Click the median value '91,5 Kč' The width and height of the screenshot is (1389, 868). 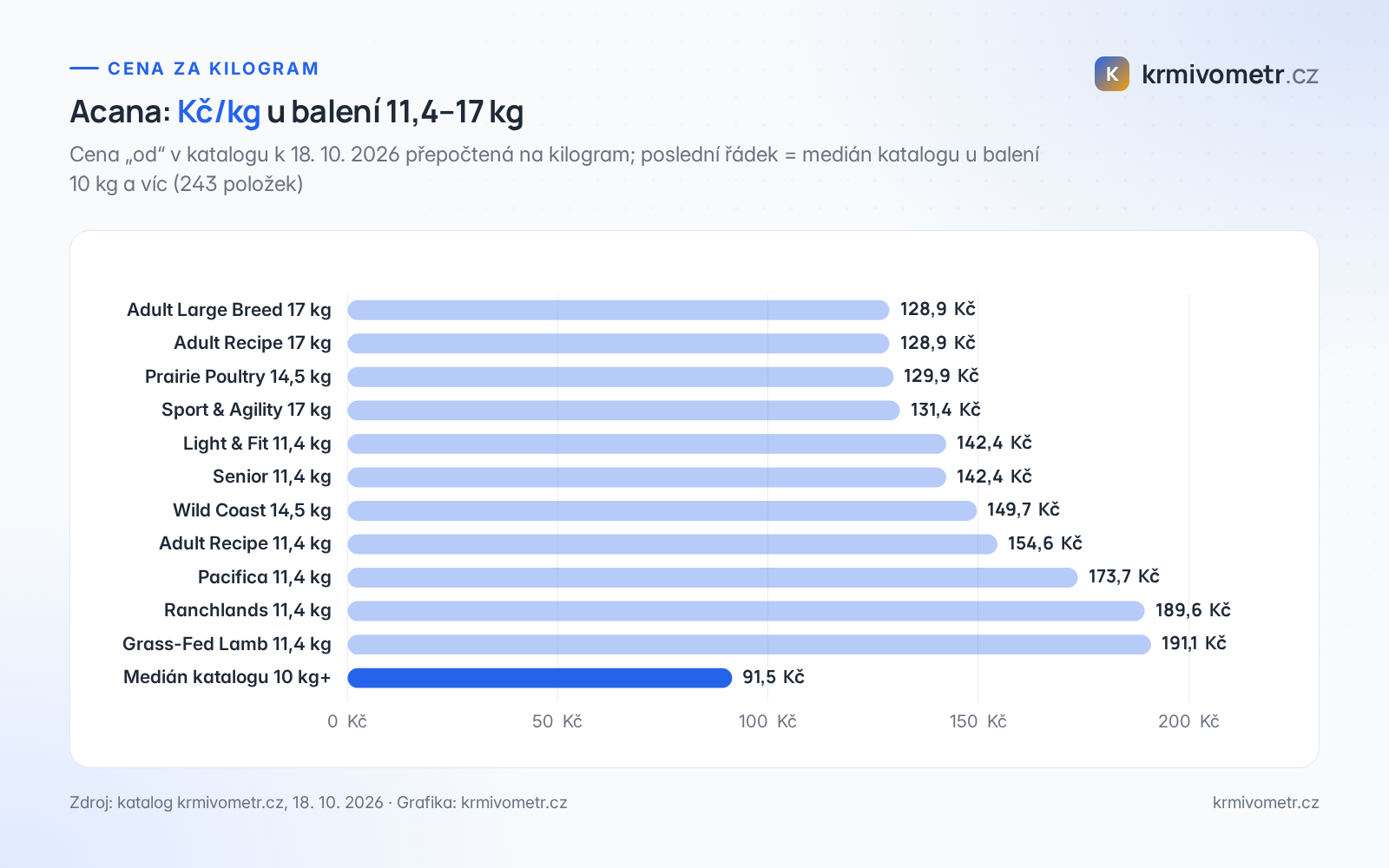pyautogui.click(x=773, y=677)
